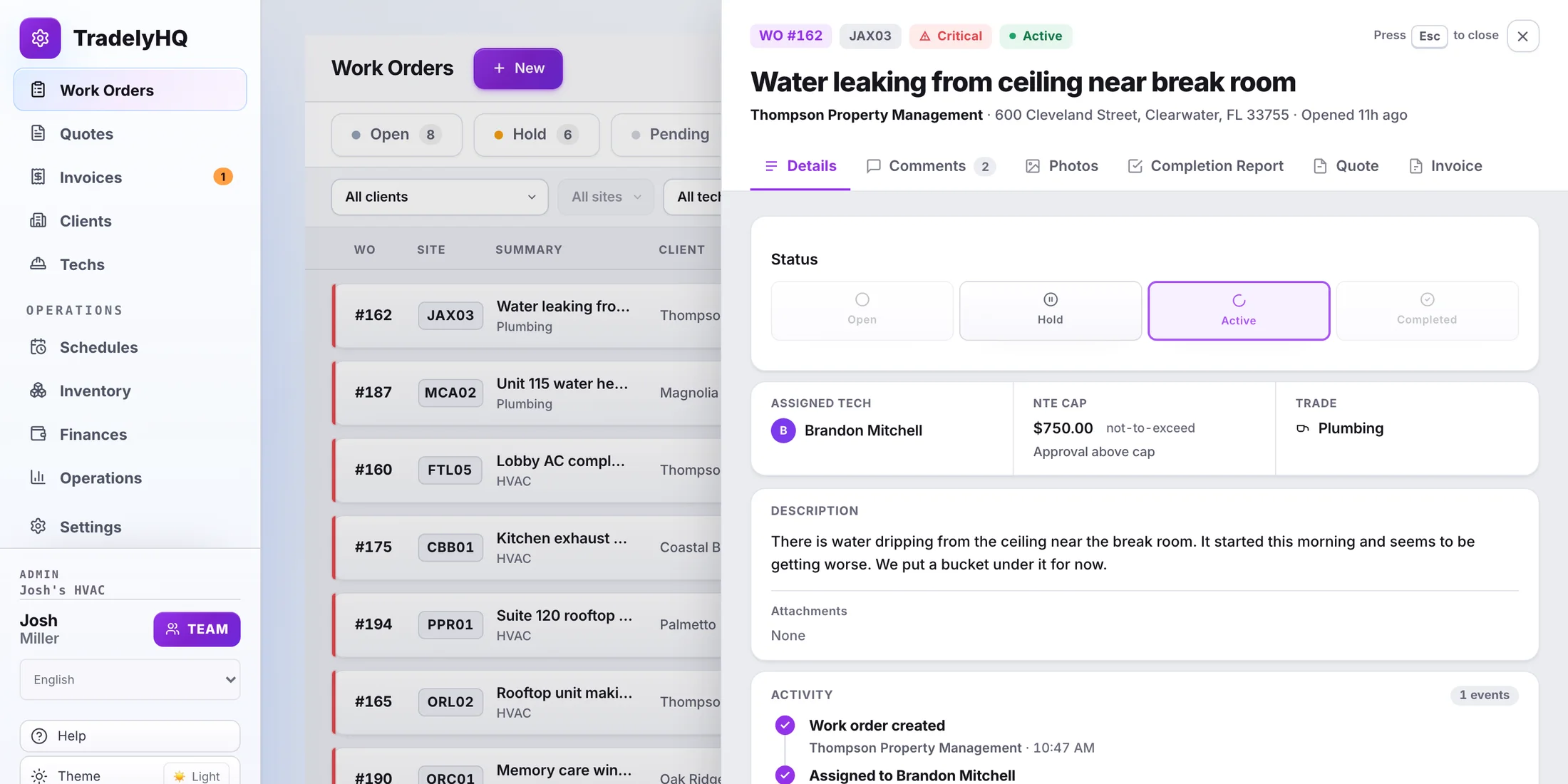The height and width of the screenshot is (784, 1568).
Task: Click the TEAM button
Action: click(197, 629)
